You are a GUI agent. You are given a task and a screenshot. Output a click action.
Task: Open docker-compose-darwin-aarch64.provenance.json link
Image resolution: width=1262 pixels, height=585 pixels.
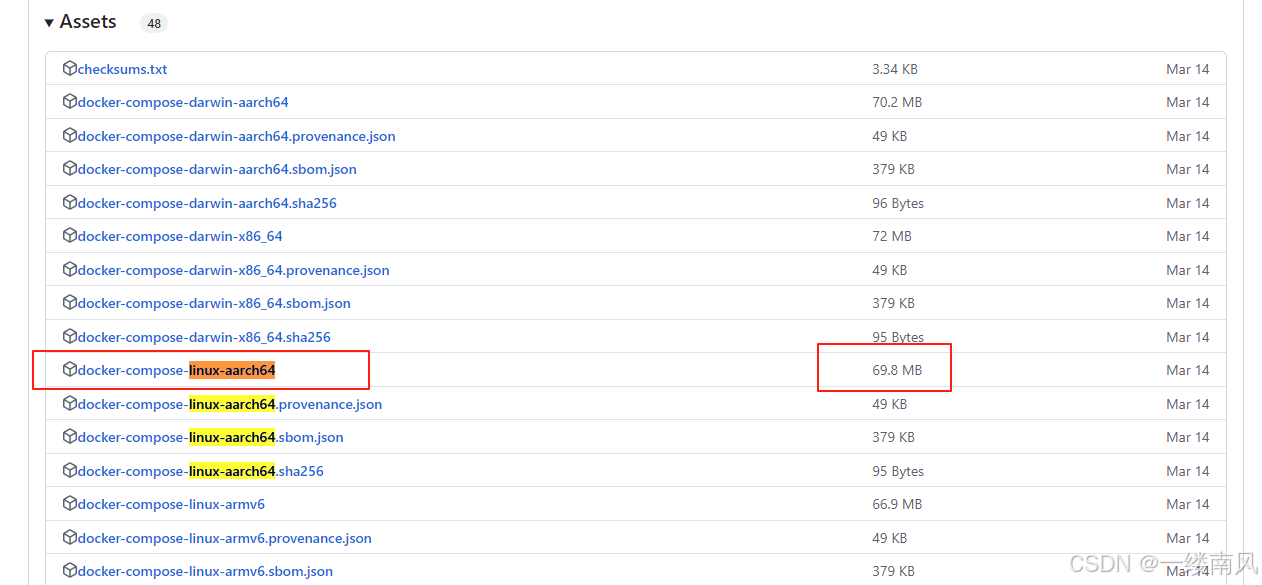coord(237,136)
